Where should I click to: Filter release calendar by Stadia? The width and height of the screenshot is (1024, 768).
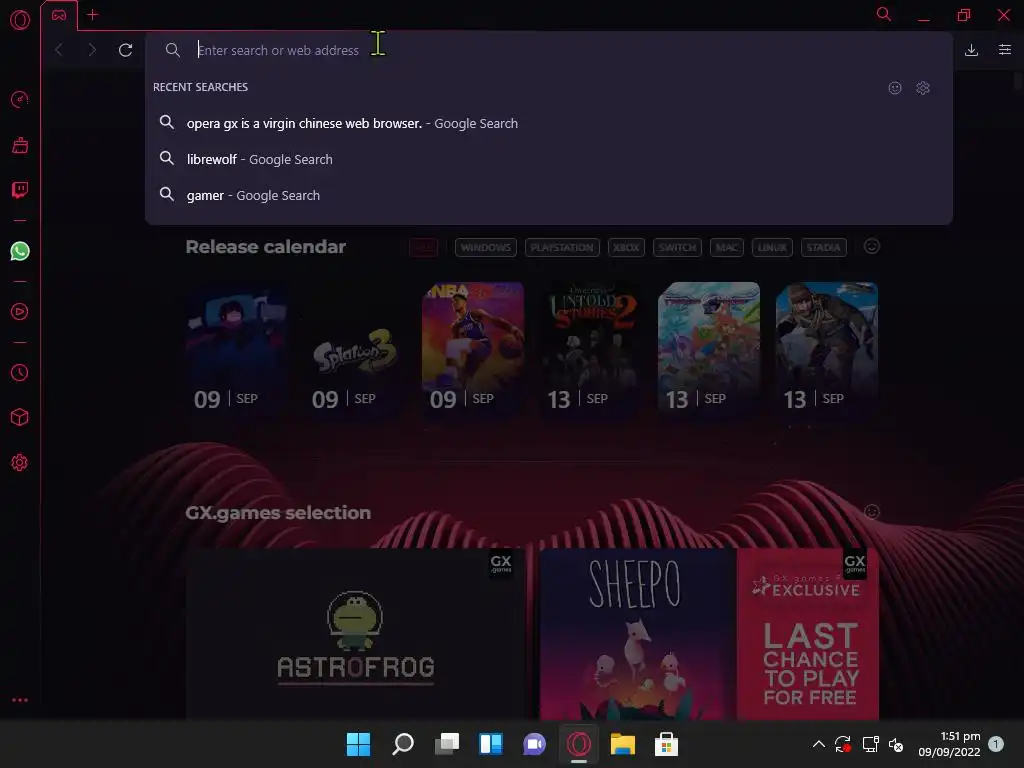coord(824,248)
